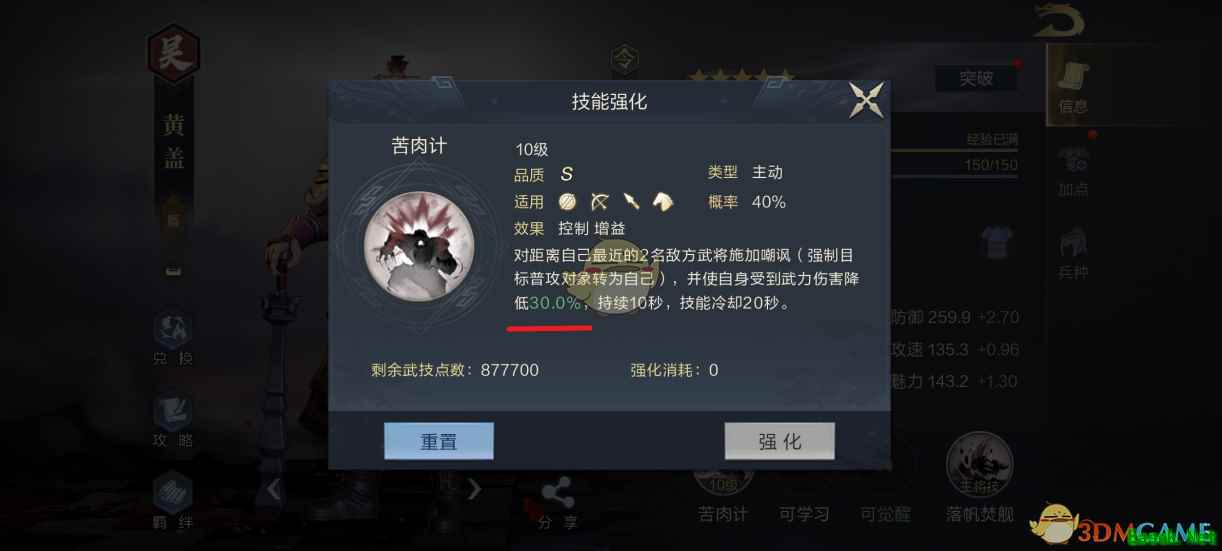This screenshot has height=551, width=1222.
Task: Open the 加点 attribute points tab
Action: 1073,171
